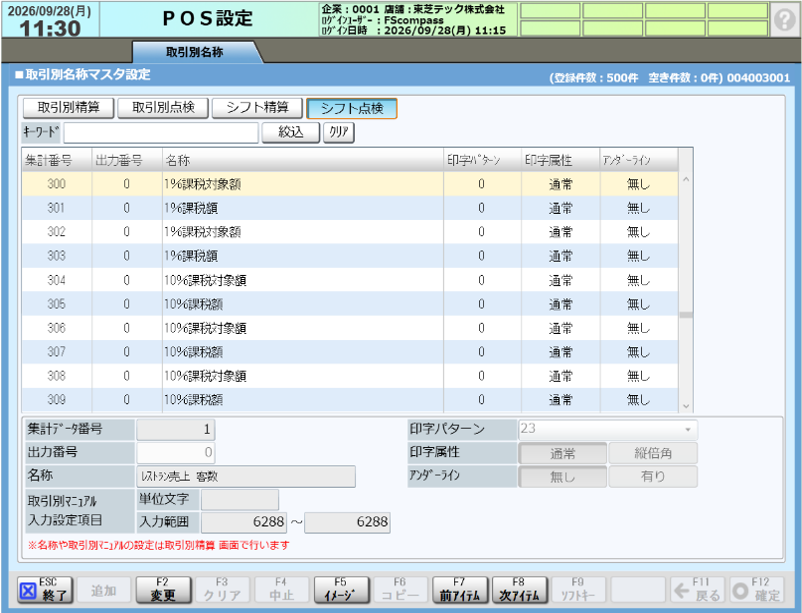The image size is (802, 613).
Task: Click the table scrollbar down arrow
Action: (x=686, y=406)
